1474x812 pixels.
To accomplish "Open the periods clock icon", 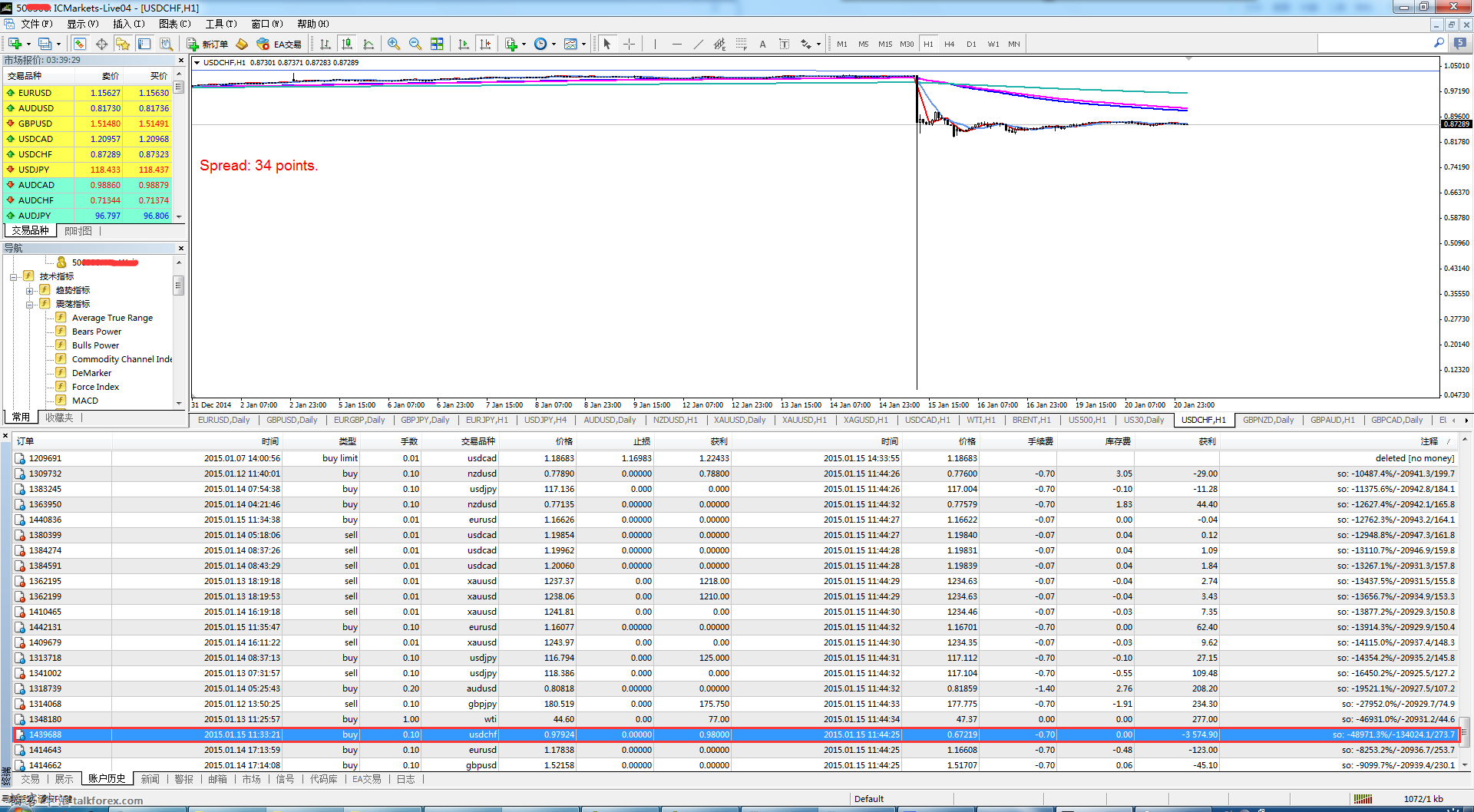I will [540, 44].
